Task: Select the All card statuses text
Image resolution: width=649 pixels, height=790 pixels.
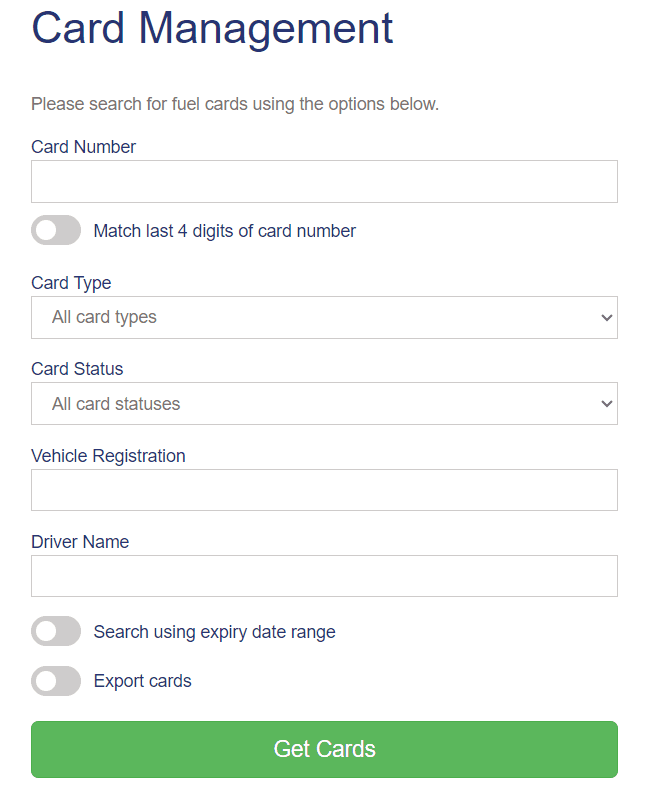Action: pyautogui.click(x=116, y=404)
